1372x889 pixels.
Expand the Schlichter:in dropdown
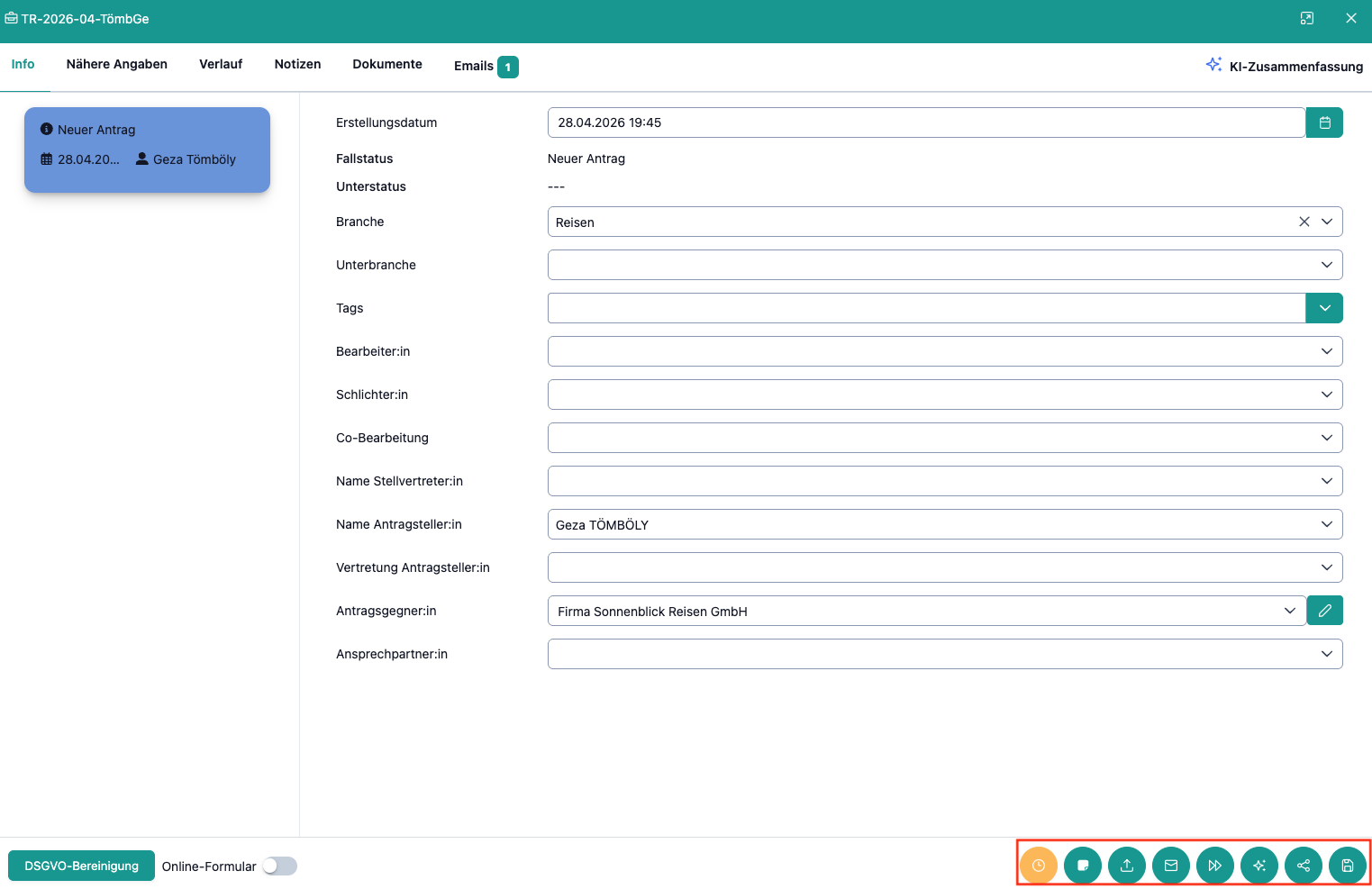1327,395
